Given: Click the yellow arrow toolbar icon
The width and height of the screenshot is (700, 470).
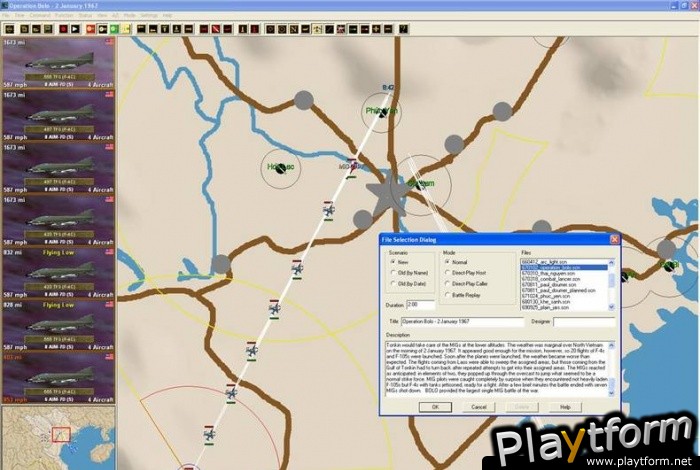Looking at the screenshot, I should [x=126, y=29].
